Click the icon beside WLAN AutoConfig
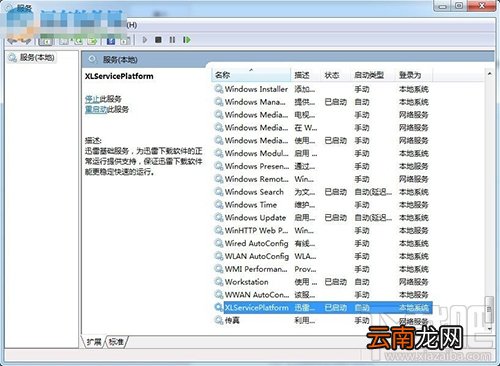The width and height of the screenshot is (500, 366). [219, 256]
